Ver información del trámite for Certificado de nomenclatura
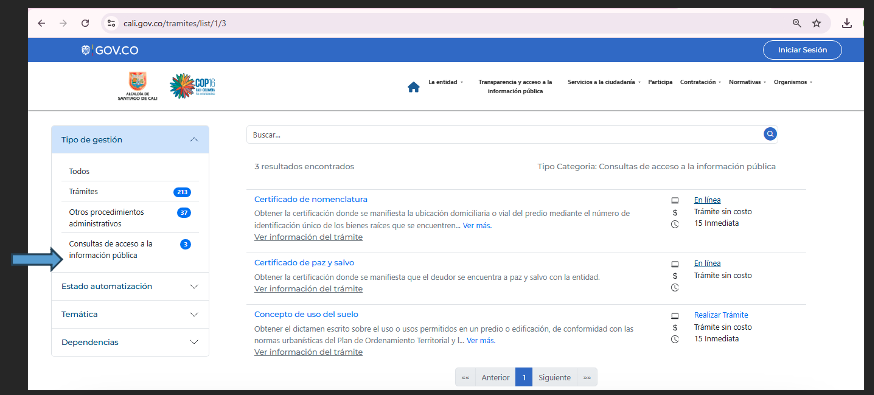 (308, 237)
